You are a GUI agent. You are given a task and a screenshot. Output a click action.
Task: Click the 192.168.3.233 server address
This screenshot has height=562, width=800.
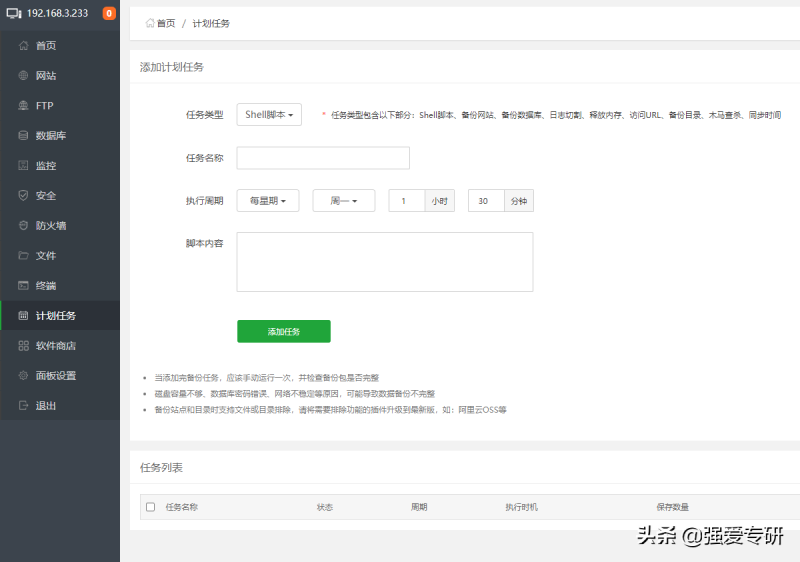pyautogui.click(x=58, y=13)
